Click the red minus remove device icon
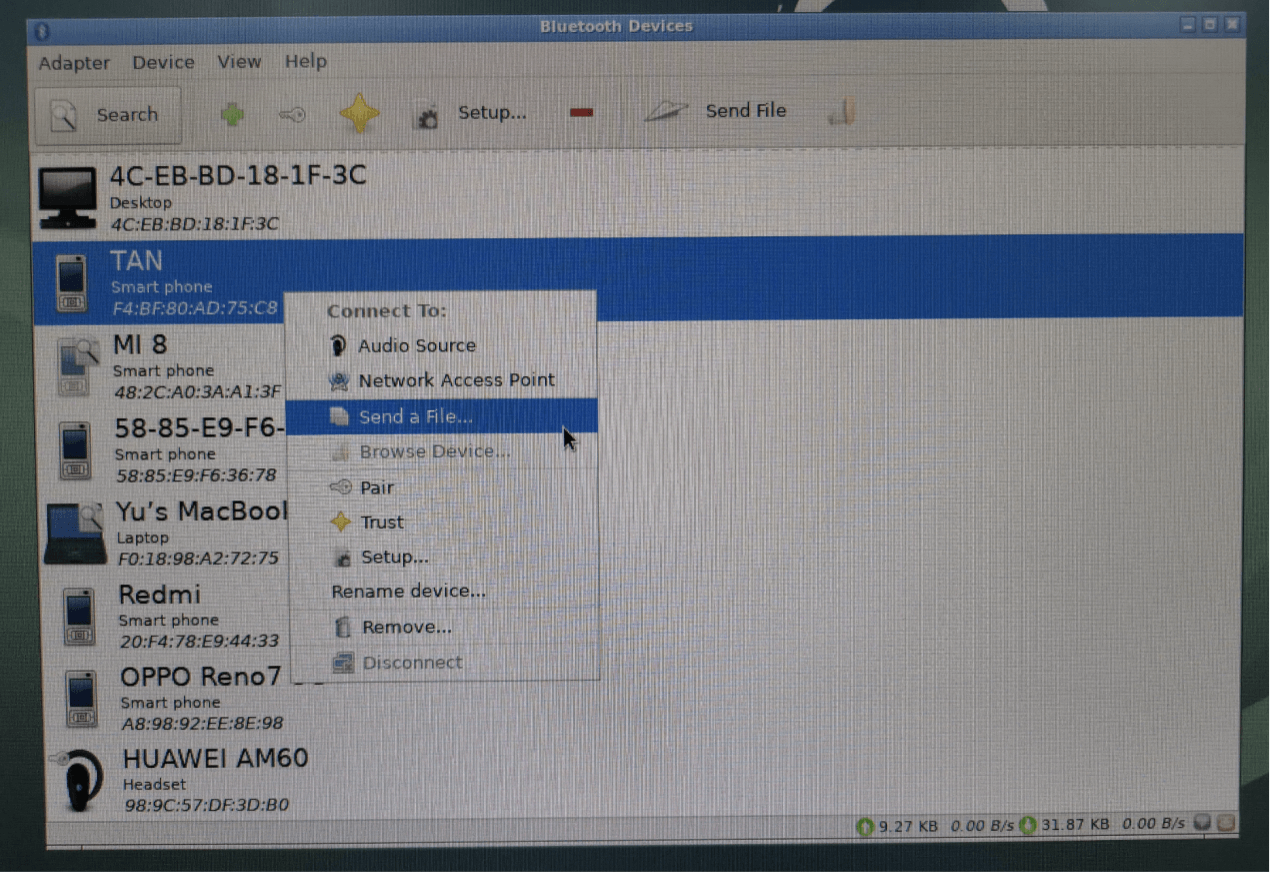The width and height of the screenshot is (1274, 876). 581,113
